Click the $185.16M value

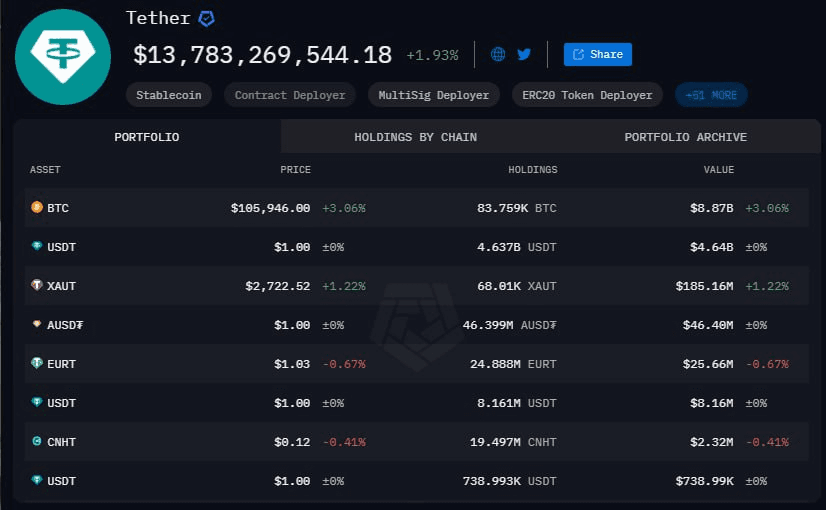[x=704, y=286]
